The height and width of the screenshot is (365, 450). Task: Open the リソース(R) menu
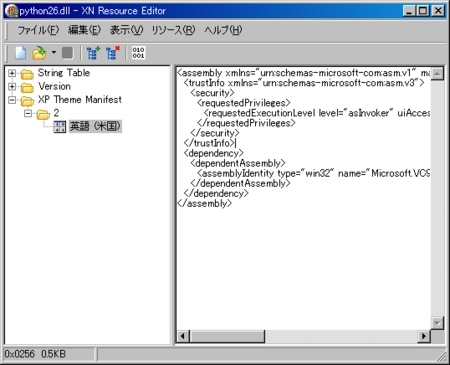click(x=173, y=30)
